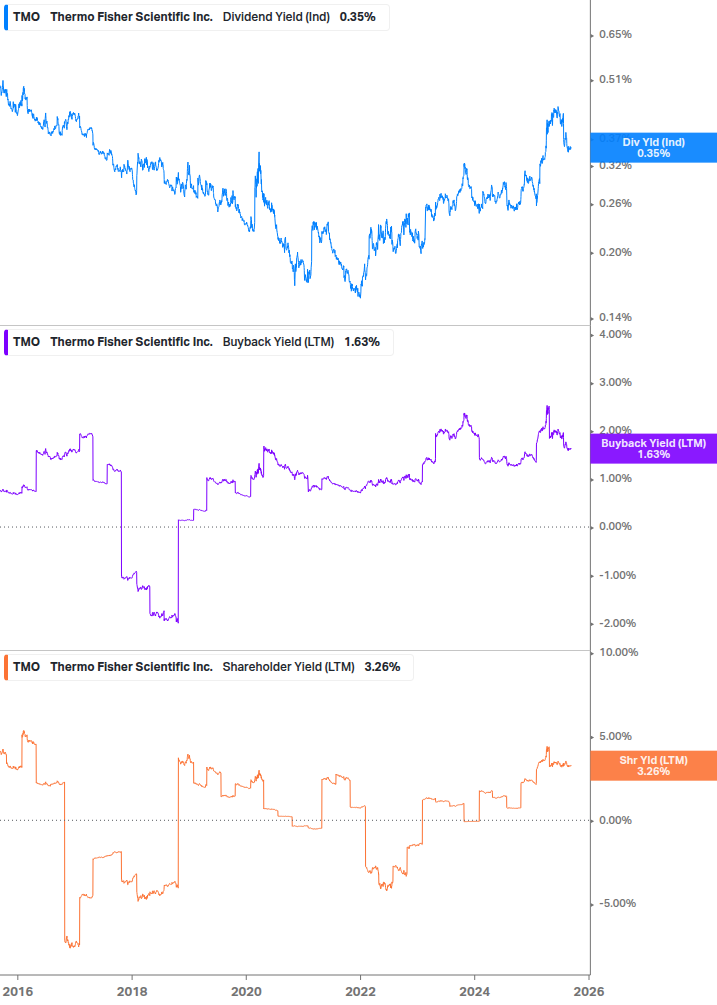Select the blue Dividend Yield color bar

6,17
